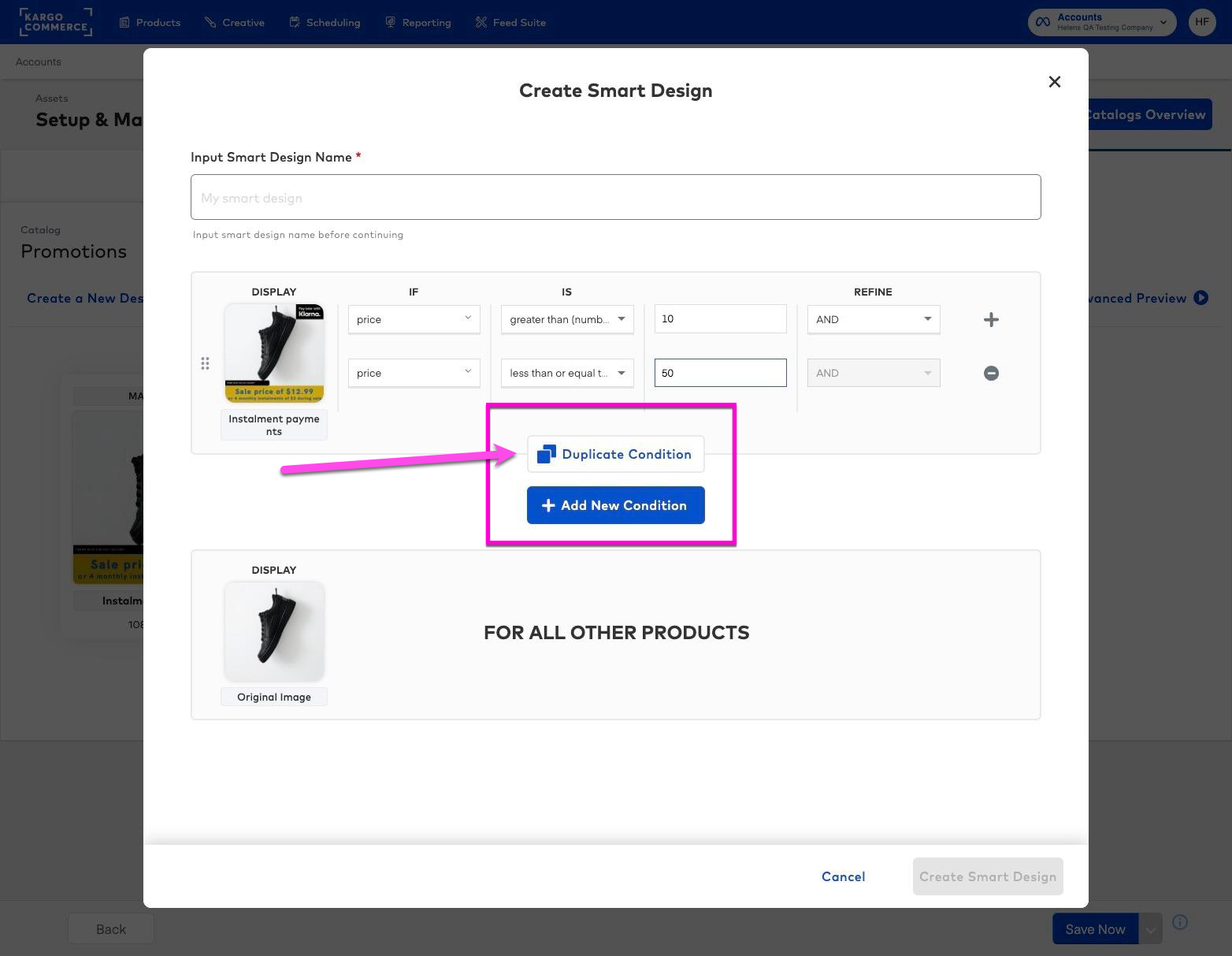Remove second price rule with minus icon
Image resolution: width=1232 pixels, height=956 pixels.
tap(991, 373)
